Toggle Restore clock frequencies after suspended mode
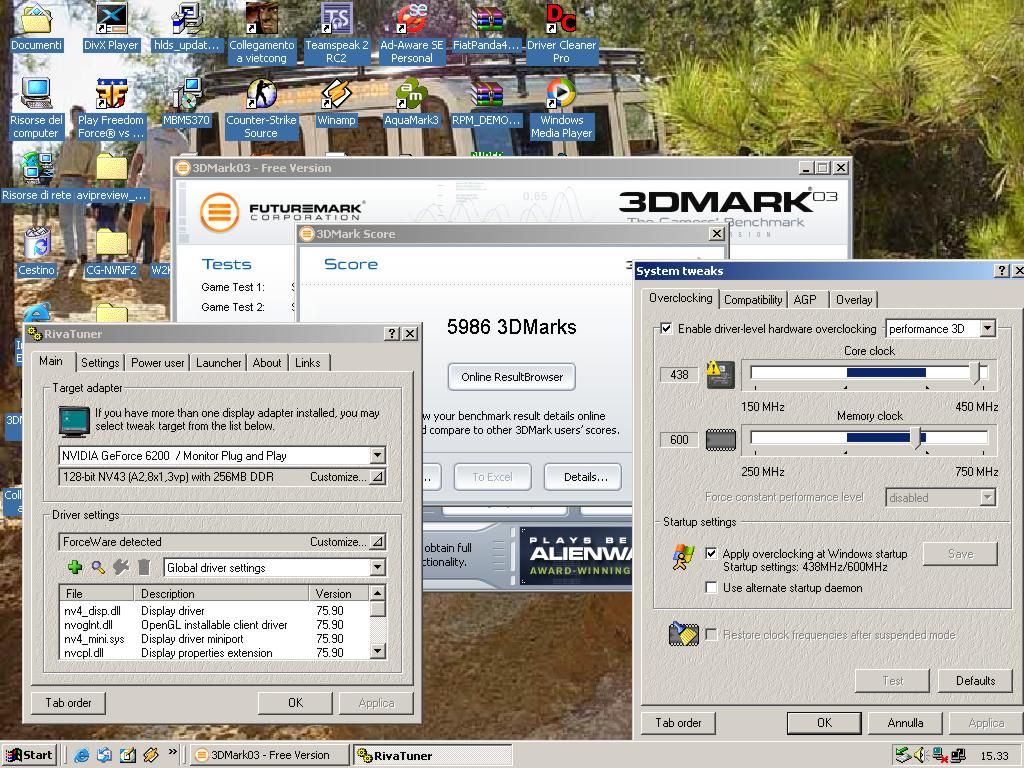The width and height of the screenshot is (1024, 768). click(711, 634)
